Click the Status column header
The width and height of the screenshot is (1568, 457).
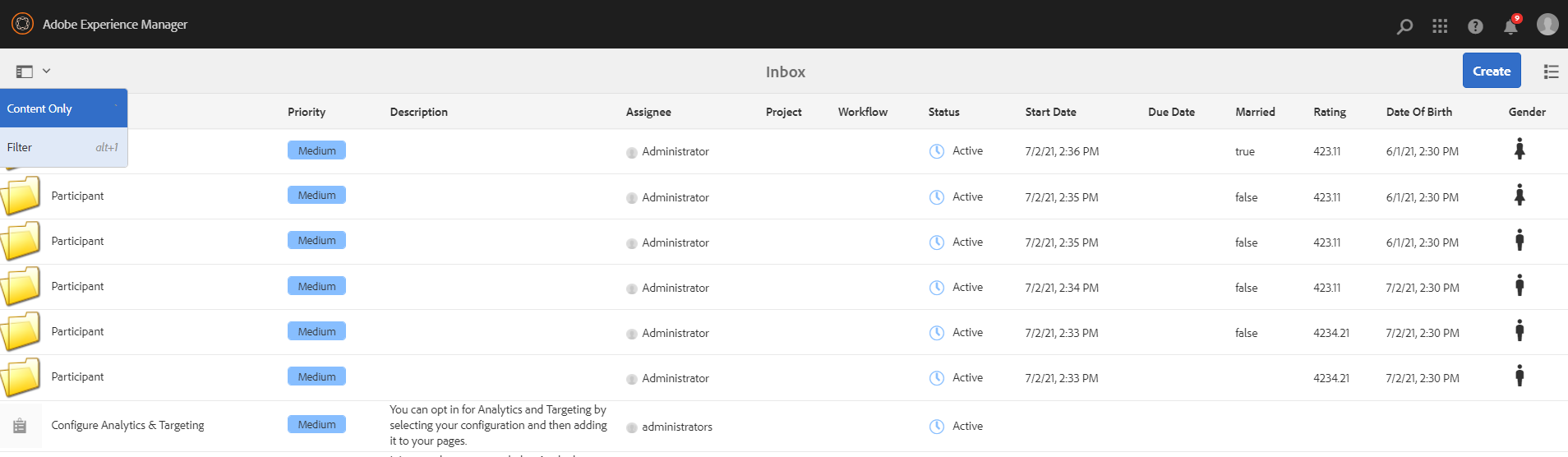tap(943, 112)
